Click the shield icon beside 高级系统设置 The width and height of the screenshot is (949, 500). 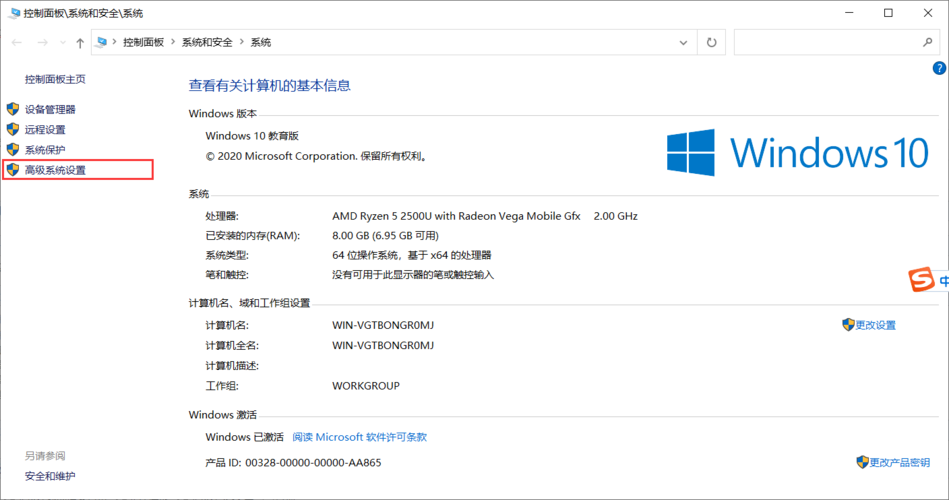(x=13, y=170)
